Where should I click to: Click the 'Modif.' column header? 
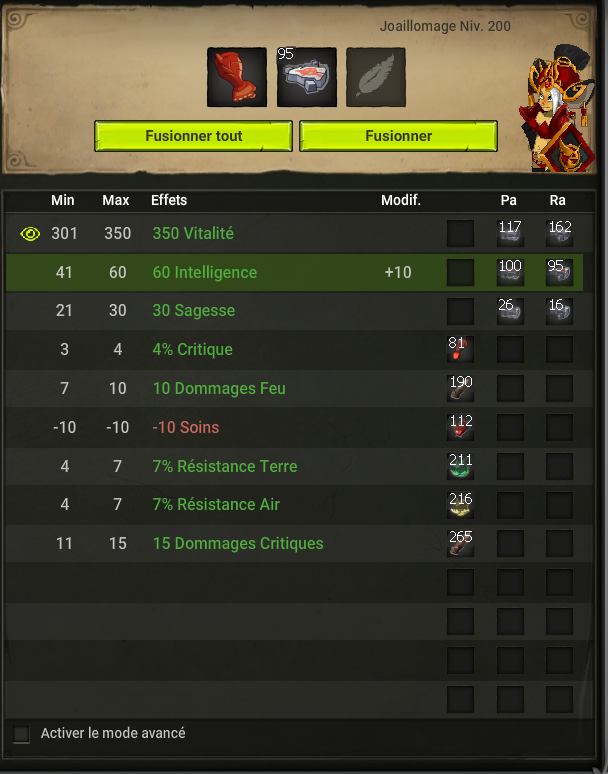401,200
